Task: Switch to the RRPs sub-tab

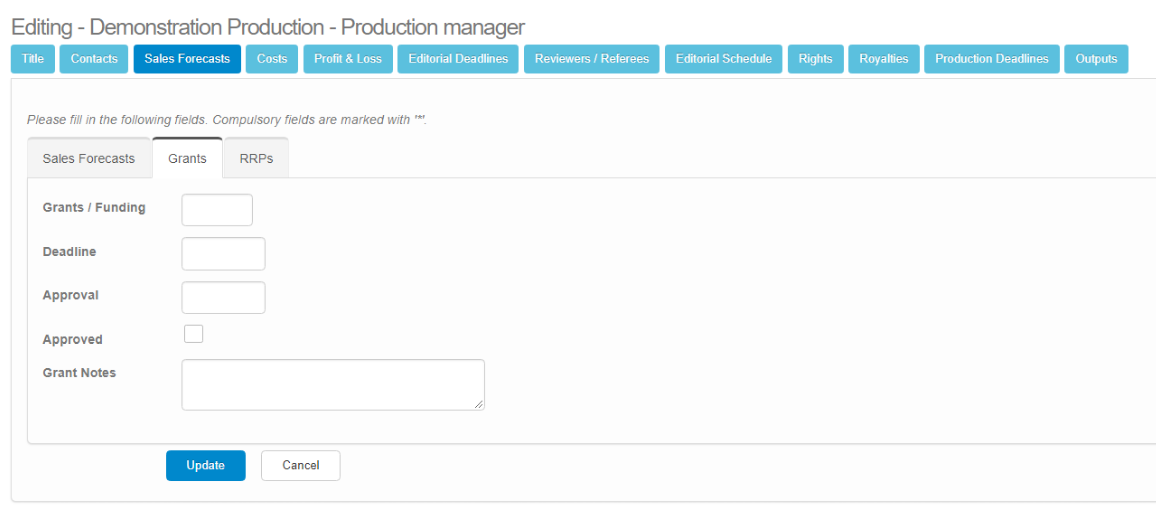Action: coord(257,158)
